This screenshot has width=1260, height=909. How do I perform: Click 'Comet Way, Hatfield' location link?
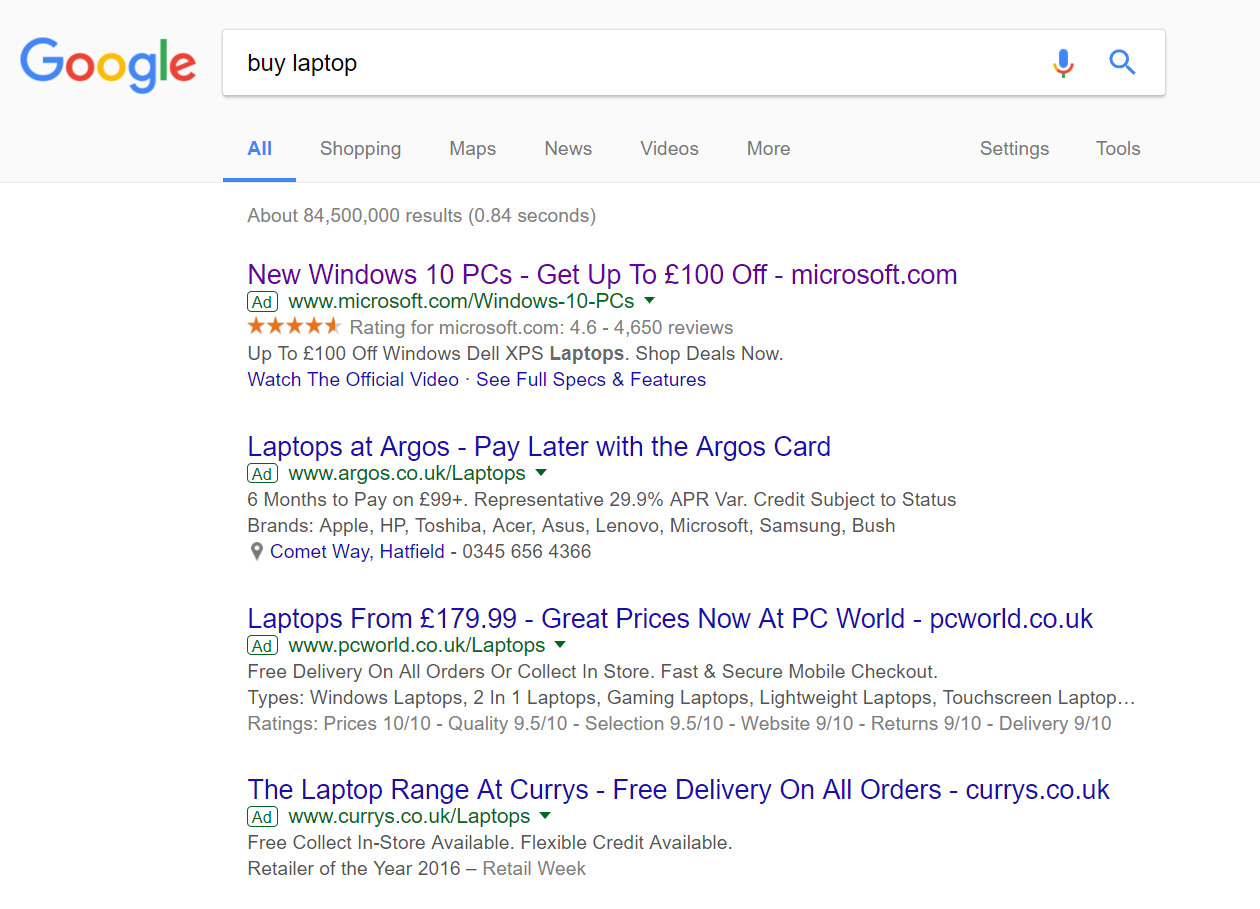point(357,552)
